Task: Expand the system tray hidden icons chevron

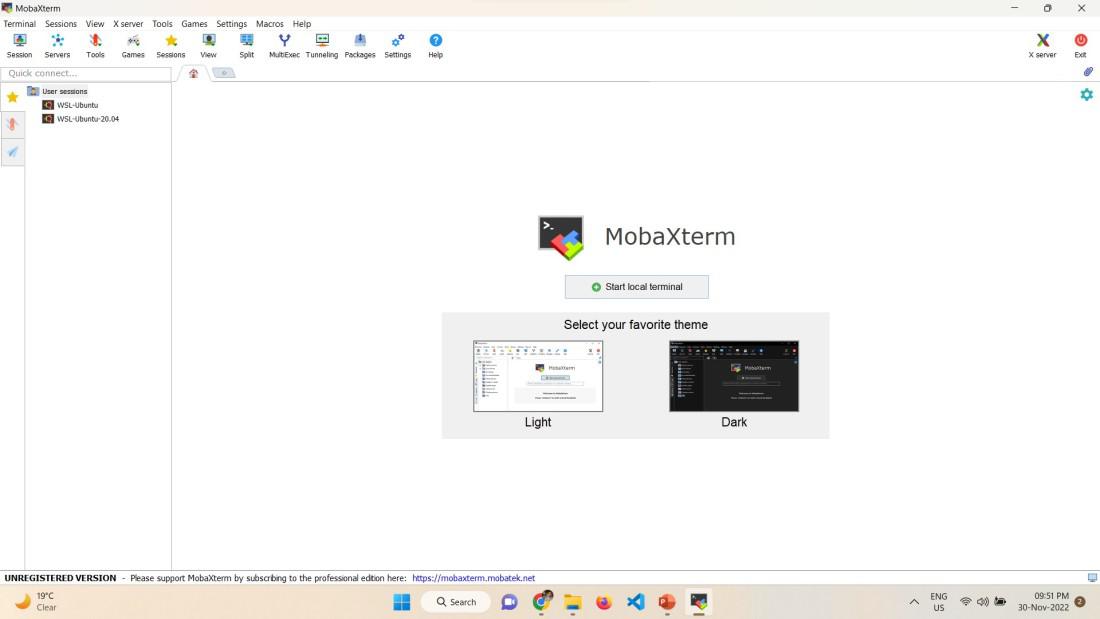Action: (914, 602)
